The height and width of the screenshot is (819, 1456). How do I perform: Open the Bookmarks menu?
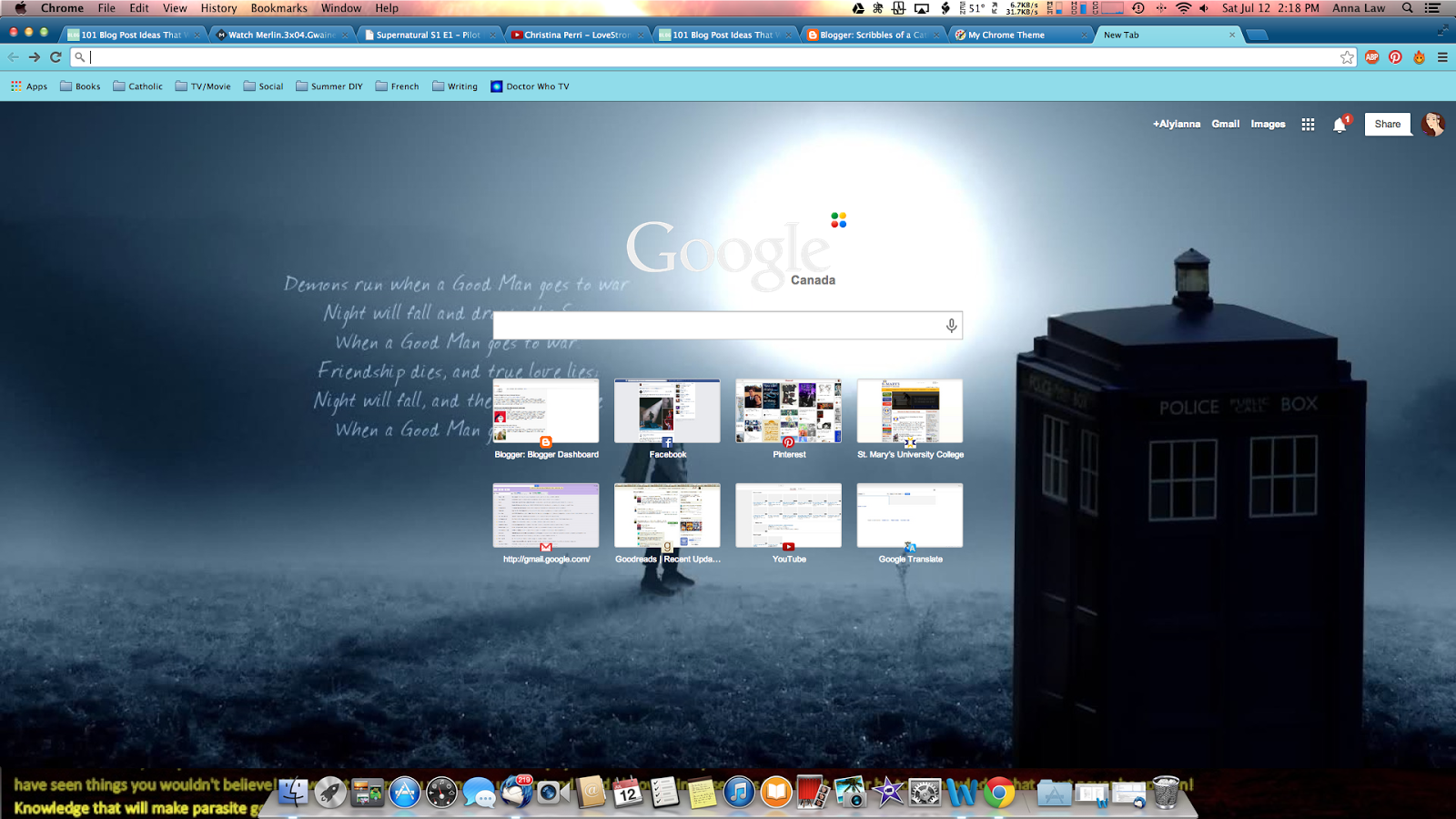tap(279, 8)
